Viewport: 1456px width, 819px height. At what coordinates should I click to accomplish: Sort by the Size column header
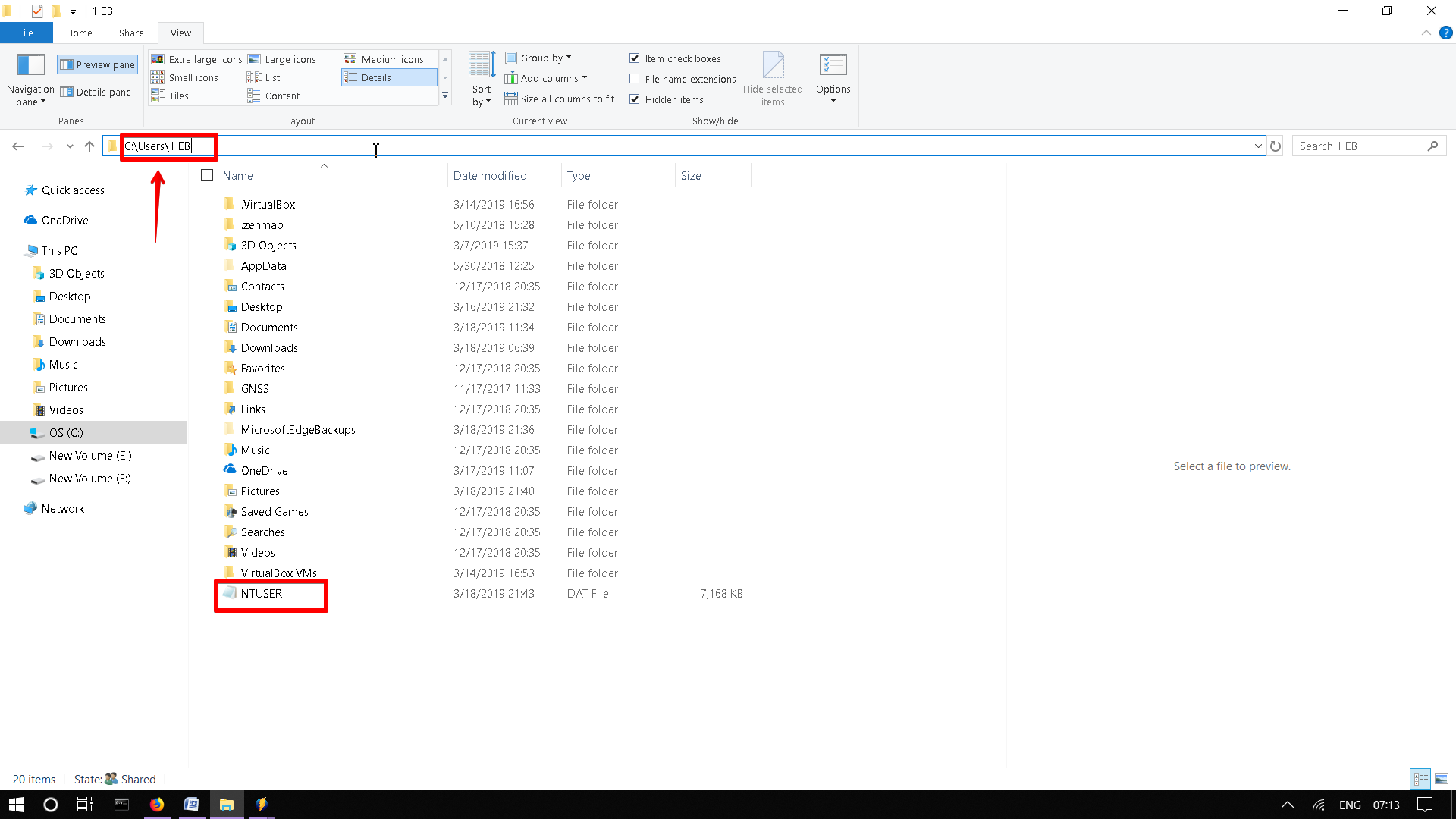tap(713, 175)
